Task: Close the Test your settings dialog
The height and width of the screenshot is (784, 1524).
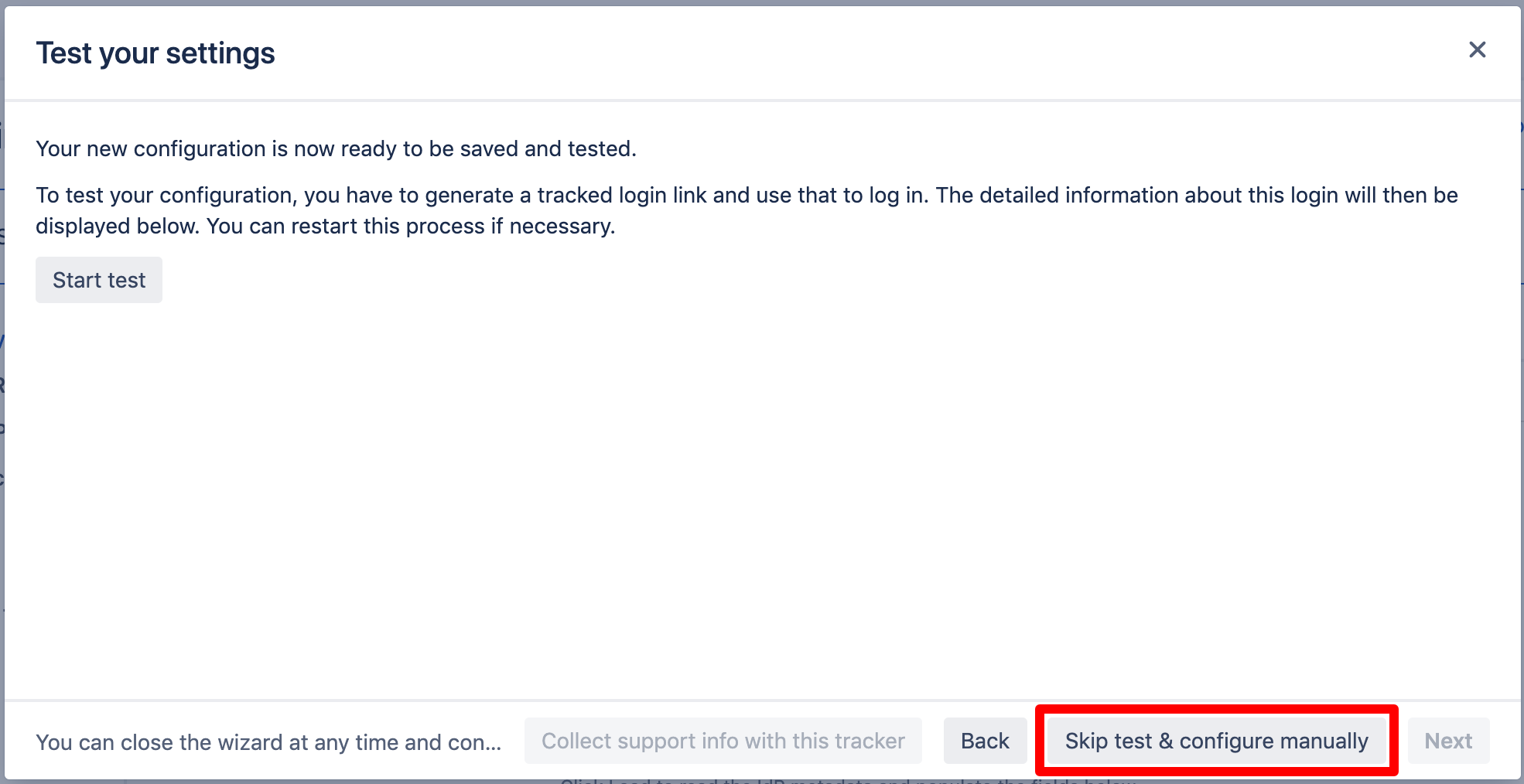Action: 1477,50
